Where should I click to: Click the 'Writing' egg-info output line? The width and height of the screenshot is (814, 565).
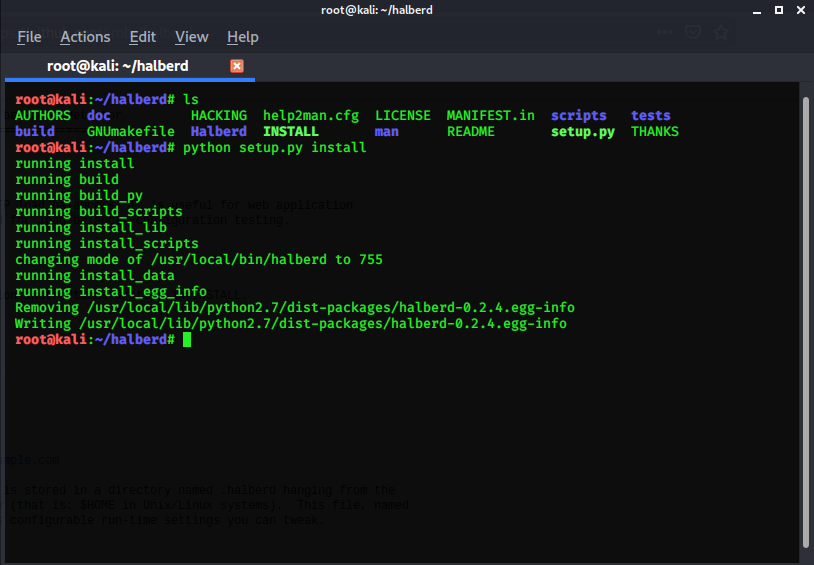coord(291,324)
